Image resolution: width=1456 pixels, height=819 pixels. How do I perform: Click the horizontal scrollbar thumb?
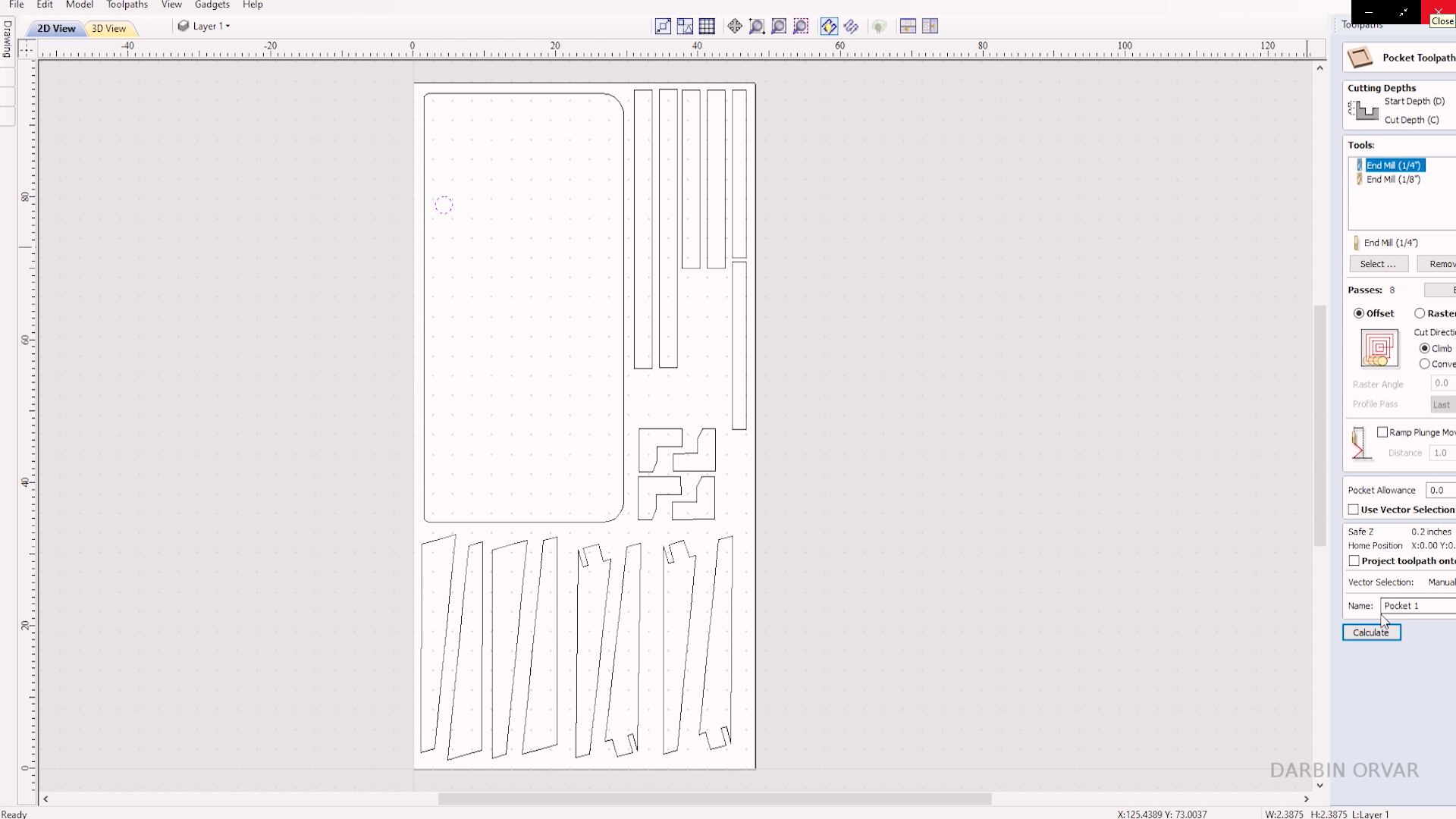click(714, 799)
